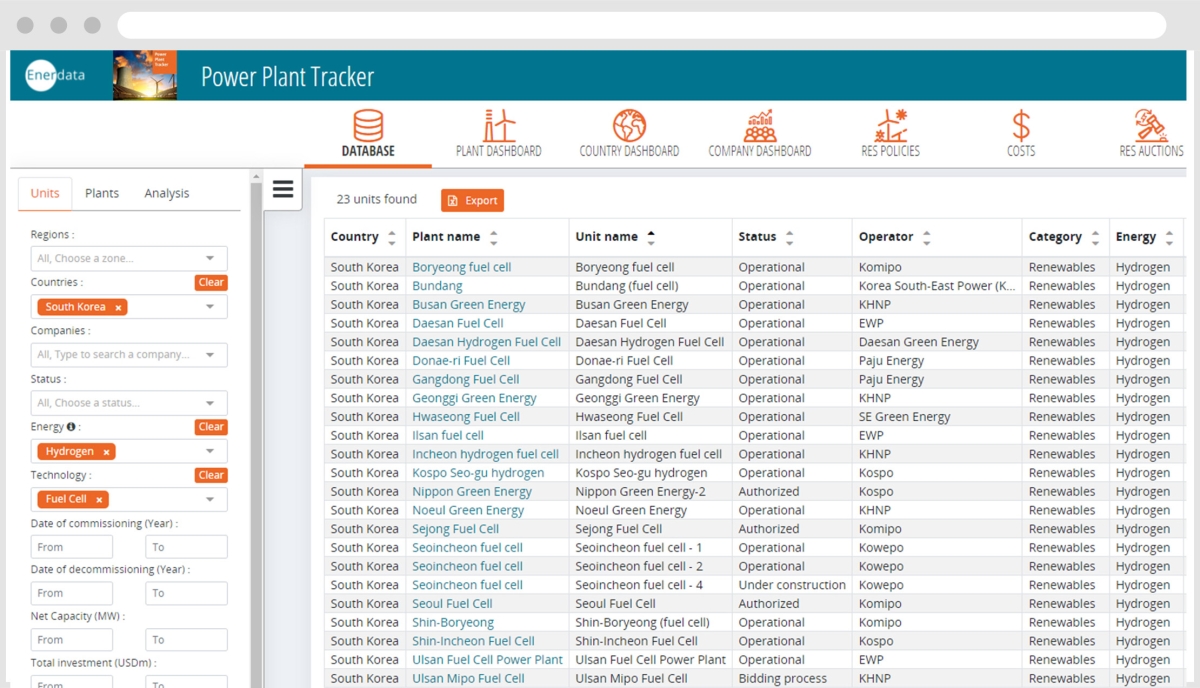This screenshot has width=1200, height=688.
Task: Open the Country Dashboard
Action: click(x=628, y=132)
